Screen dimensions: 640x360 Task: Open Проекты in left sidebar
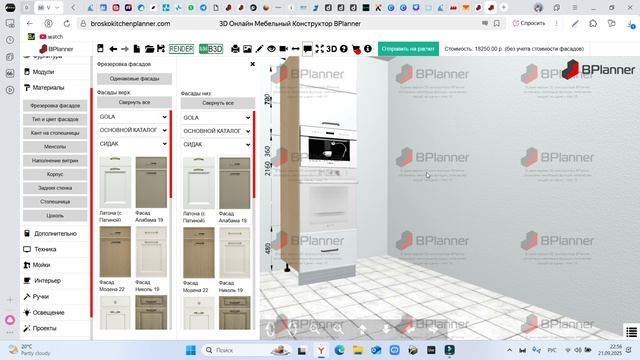tap(44, 328)
